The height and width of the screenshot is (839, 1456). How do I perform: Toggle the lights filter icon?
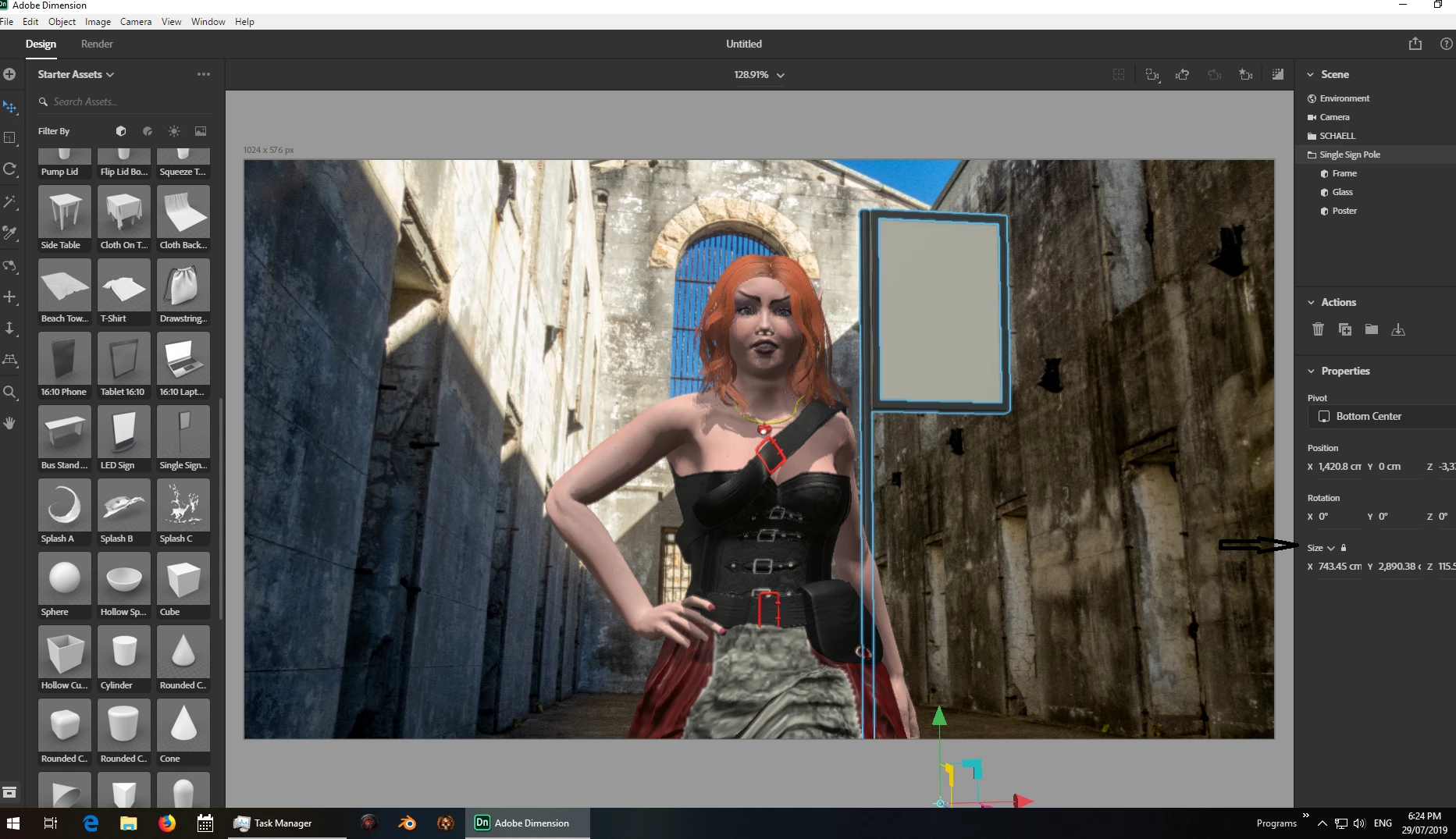click(x=174, y=131)
